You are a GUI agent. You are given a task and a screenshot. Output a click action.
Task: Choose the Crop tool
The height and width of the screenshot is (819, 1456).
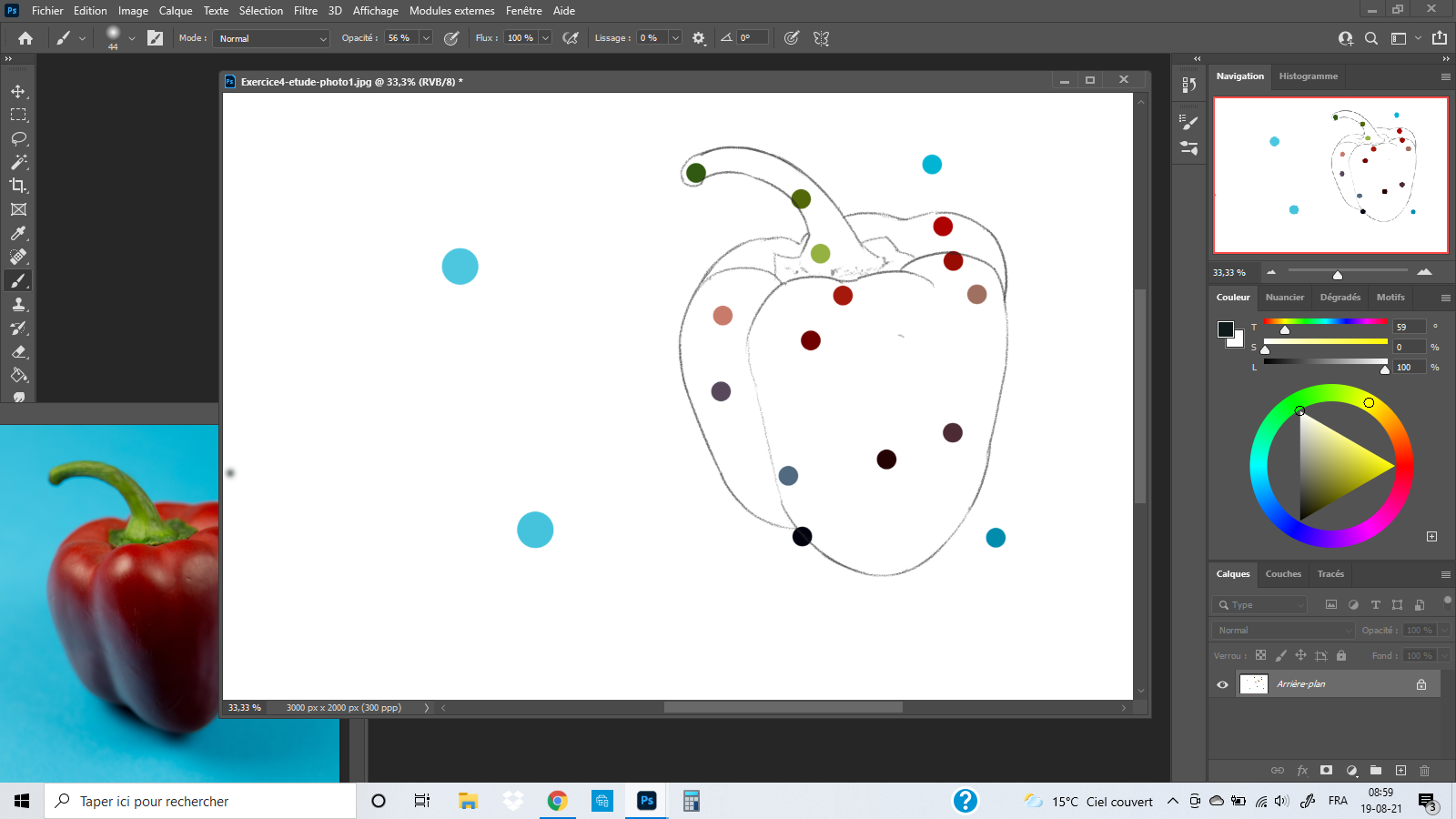18,186
